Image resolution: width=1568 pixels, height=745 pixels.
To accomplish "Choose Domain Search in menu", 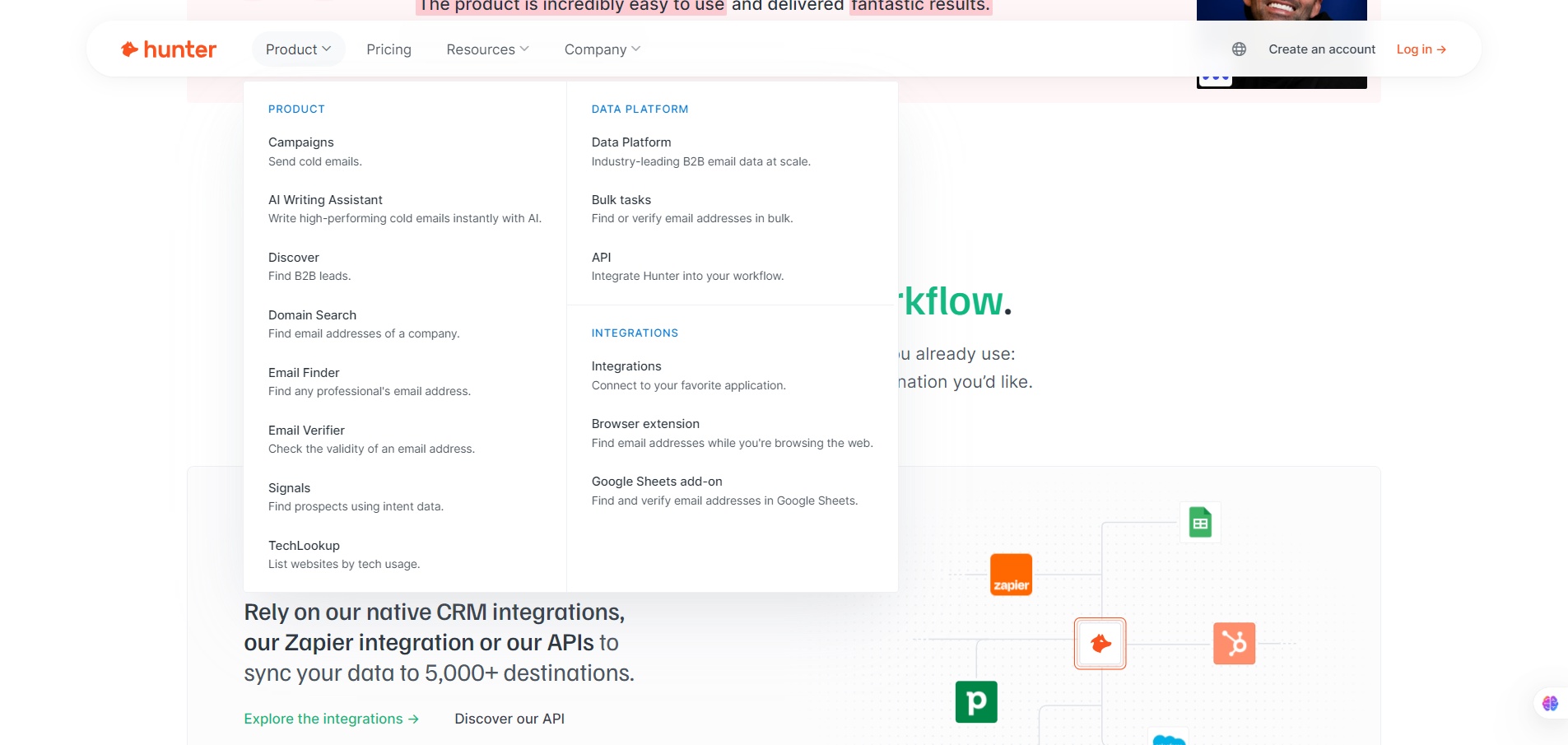I will coord(312,315).
